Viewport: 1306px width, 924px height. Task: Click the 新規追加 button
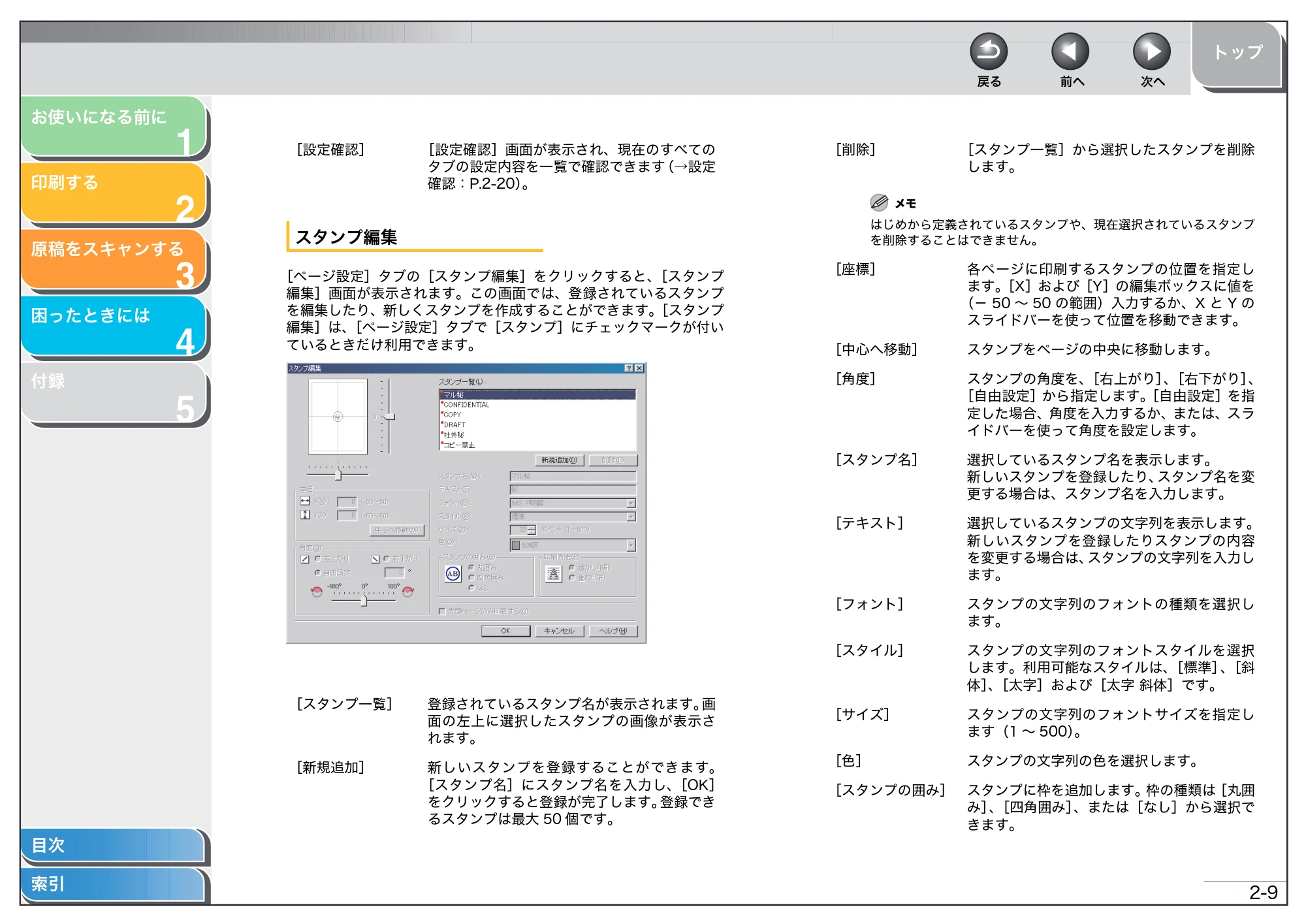[x=560, y=460]
